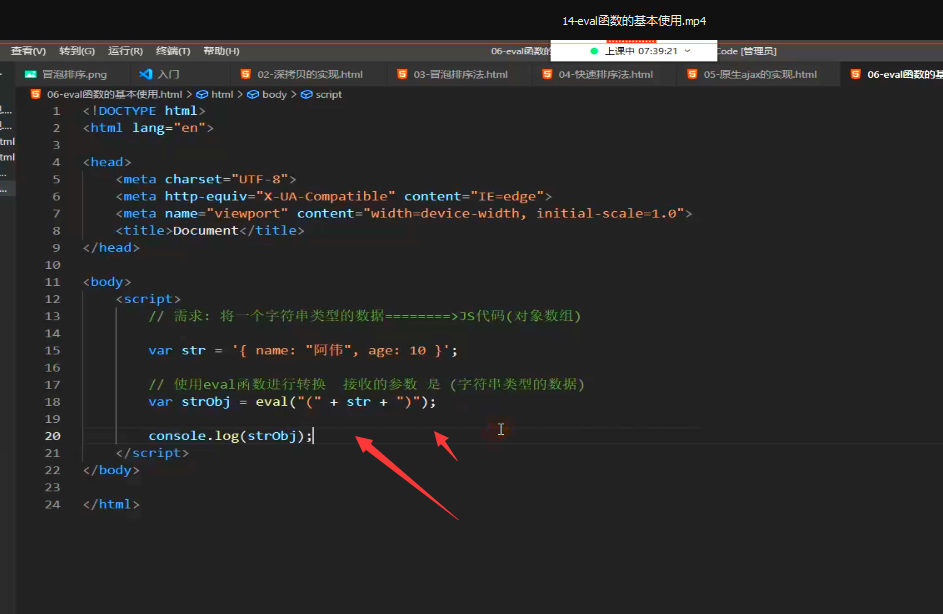Click the body breadcrumb symbol icon
The width and height of the screenshot is (943, 614).
coord(253,94)
